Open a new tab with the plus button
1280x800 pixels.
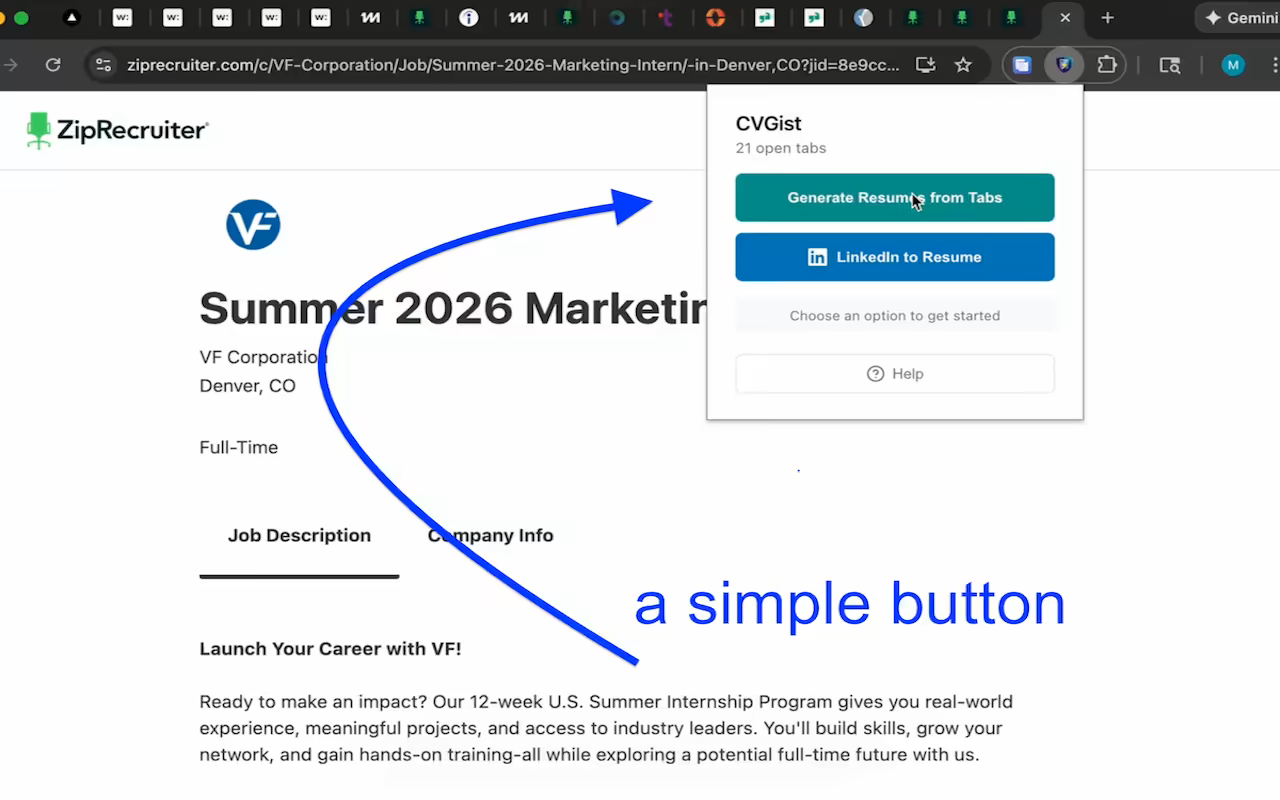(1107, 17)
